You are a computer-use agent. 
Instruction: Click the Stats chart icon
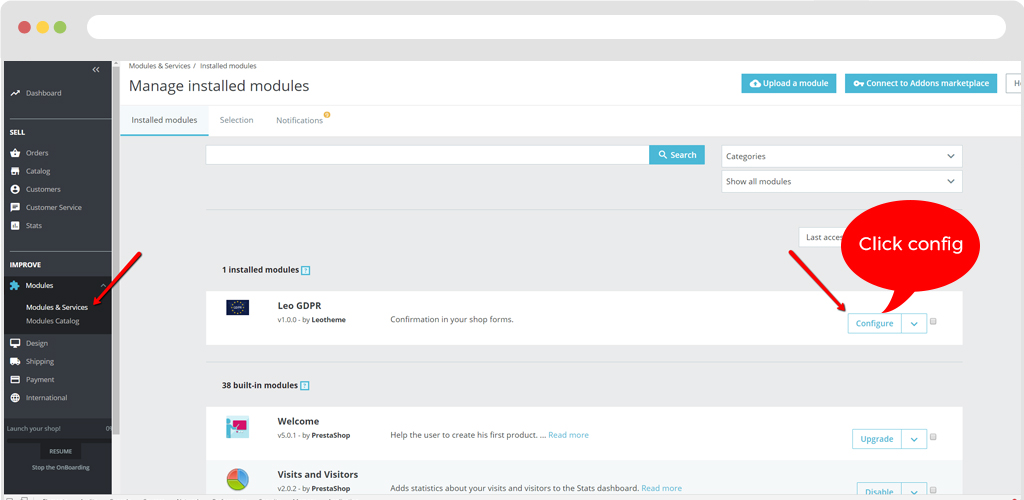click(x=15, y=226)
